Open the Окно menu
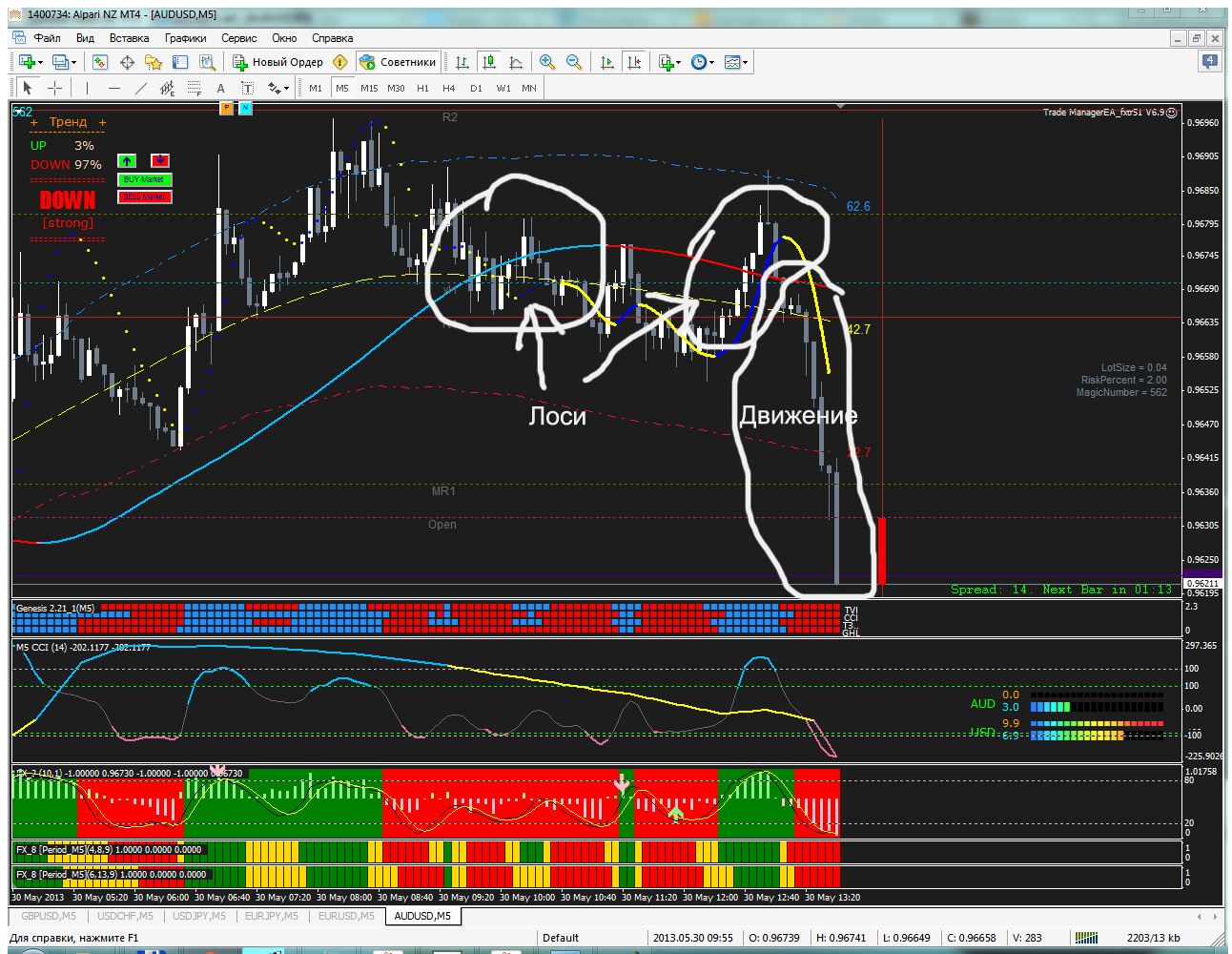 pos(284,38)
